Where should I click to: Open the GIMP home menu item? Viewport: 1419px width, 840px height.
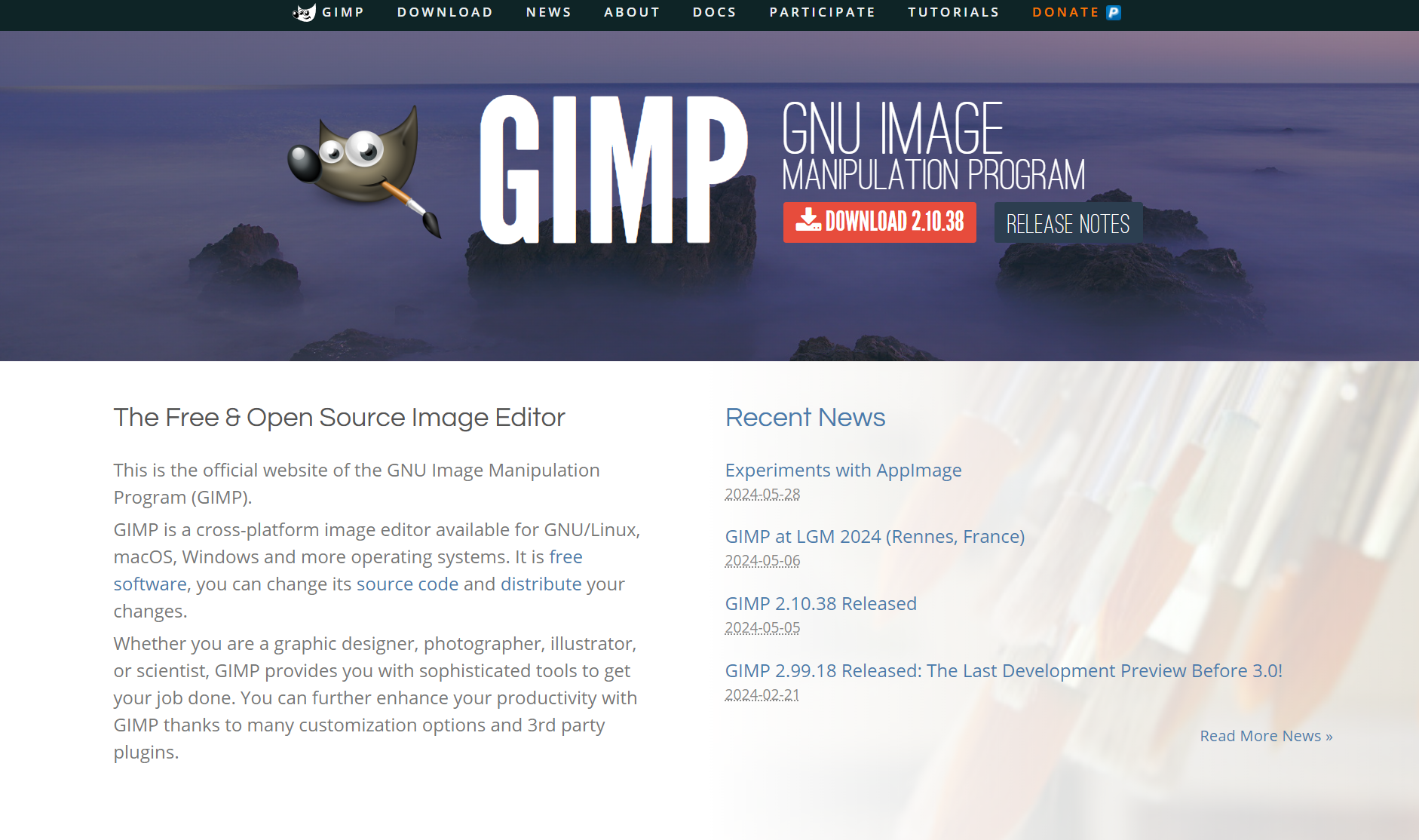[x=343, y=12]
